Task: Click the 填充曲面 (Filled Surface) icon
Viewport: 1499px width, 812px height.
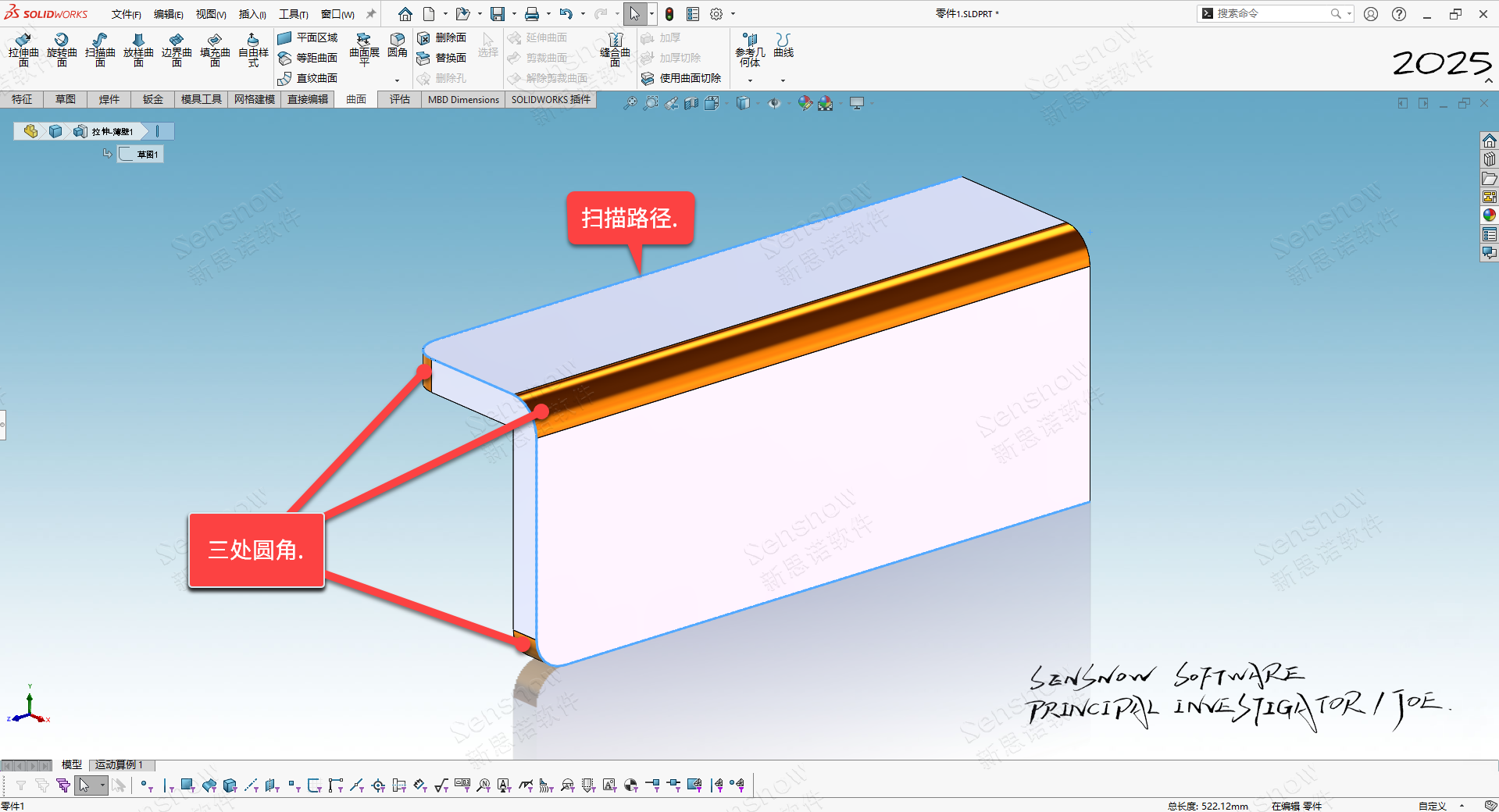Action: point(215,48)
